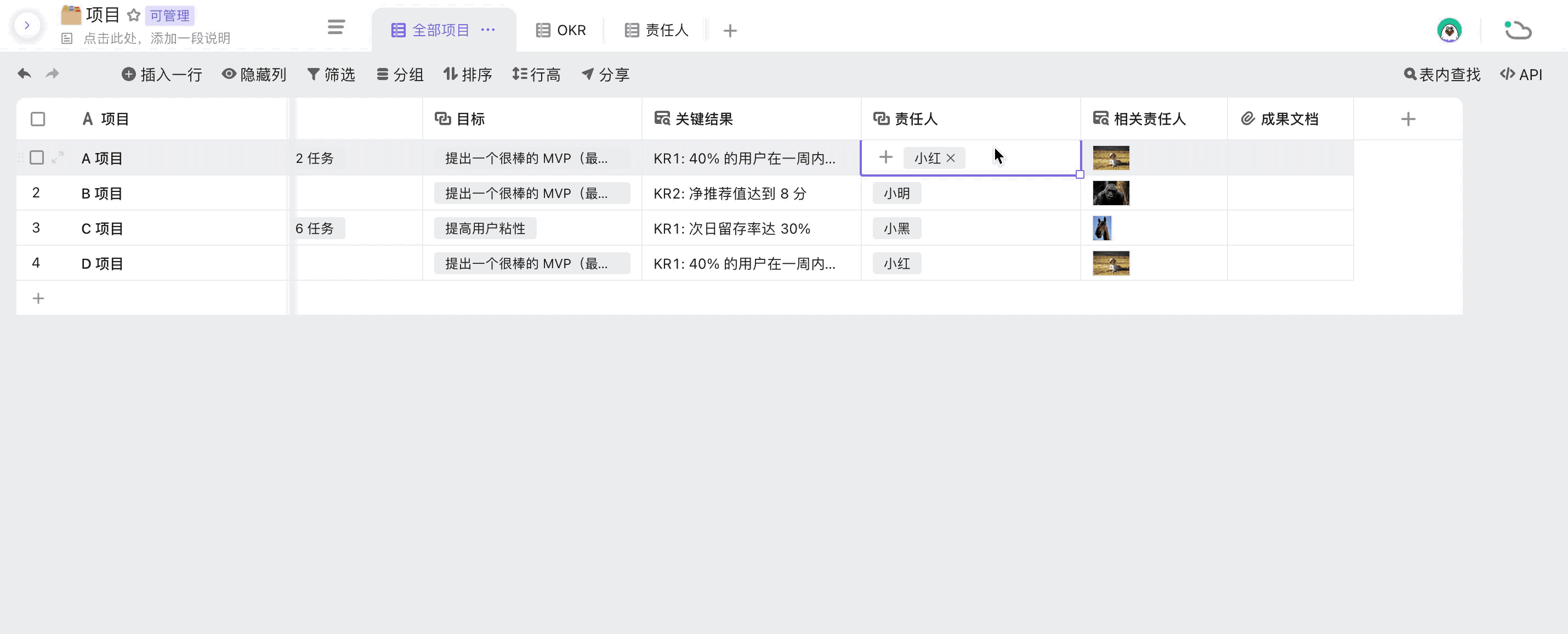
Task: Open 全部项目 view options ellipsis
Action: [x=488, y=30]
